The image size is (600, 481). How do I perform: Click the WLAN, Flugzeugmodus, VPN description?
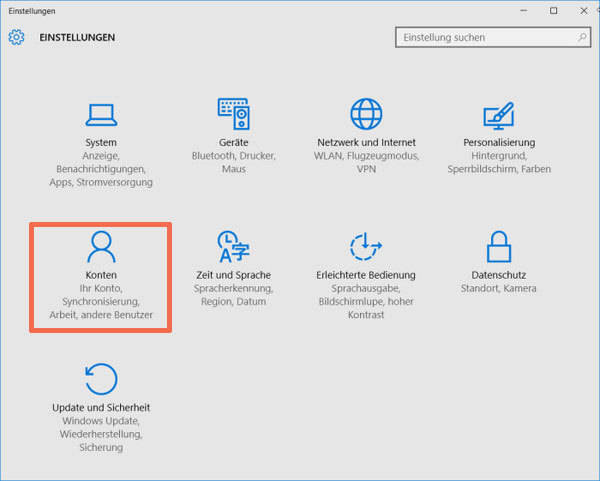pyautogui.click(x=366, y=162)
